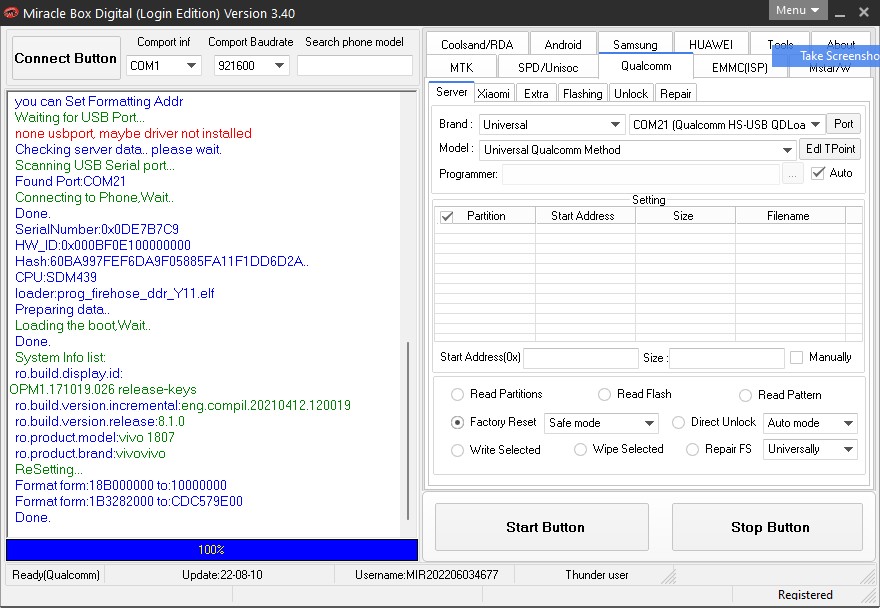Expand the Model Universal Qualcomm Method dropdown
The width and height of the screenshot is (880, 608).
(x=638, y=150)
